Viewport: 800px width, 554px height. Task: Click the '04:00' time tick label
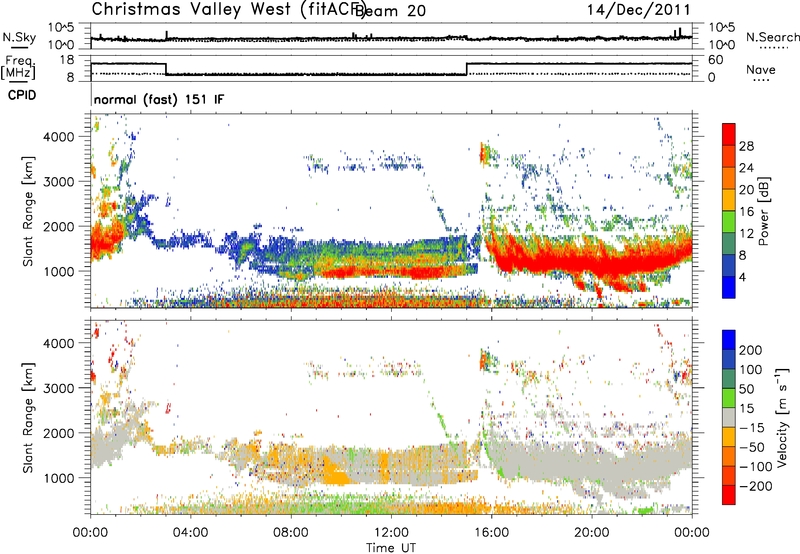(x=190, y=533)
